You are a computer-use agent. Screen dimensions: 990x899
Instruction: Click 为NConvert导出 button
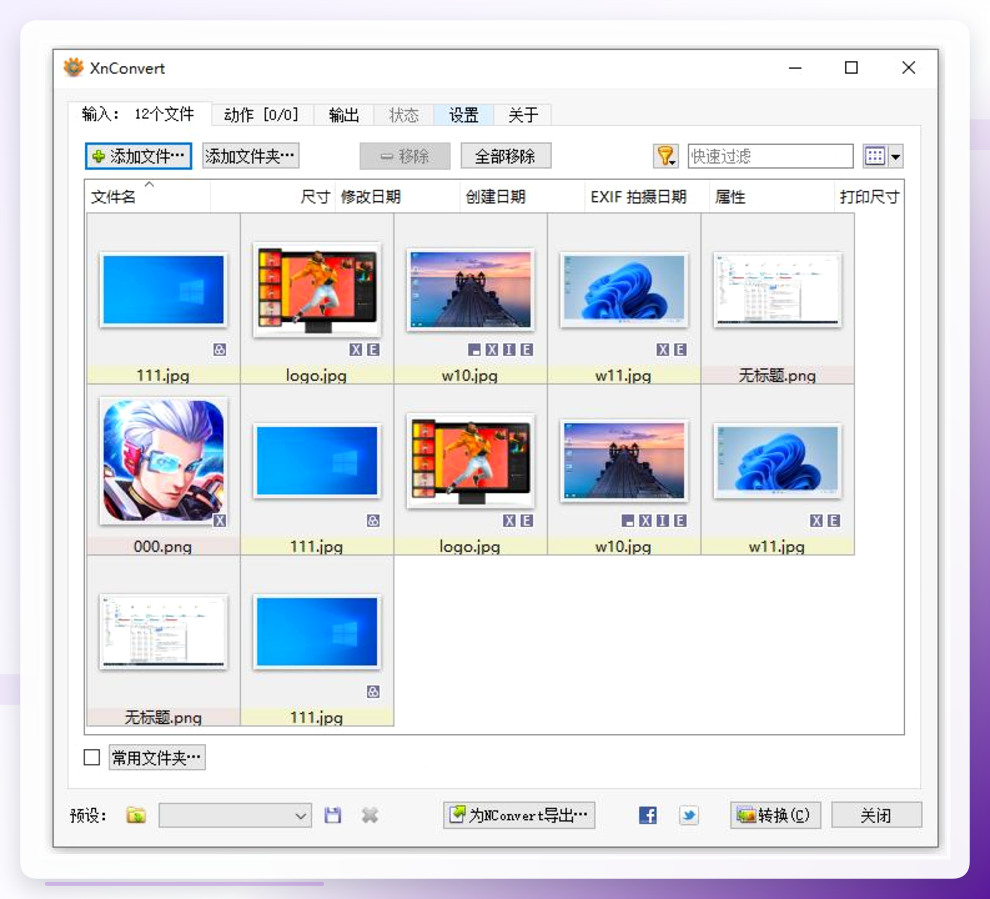[x=519, y=815]
